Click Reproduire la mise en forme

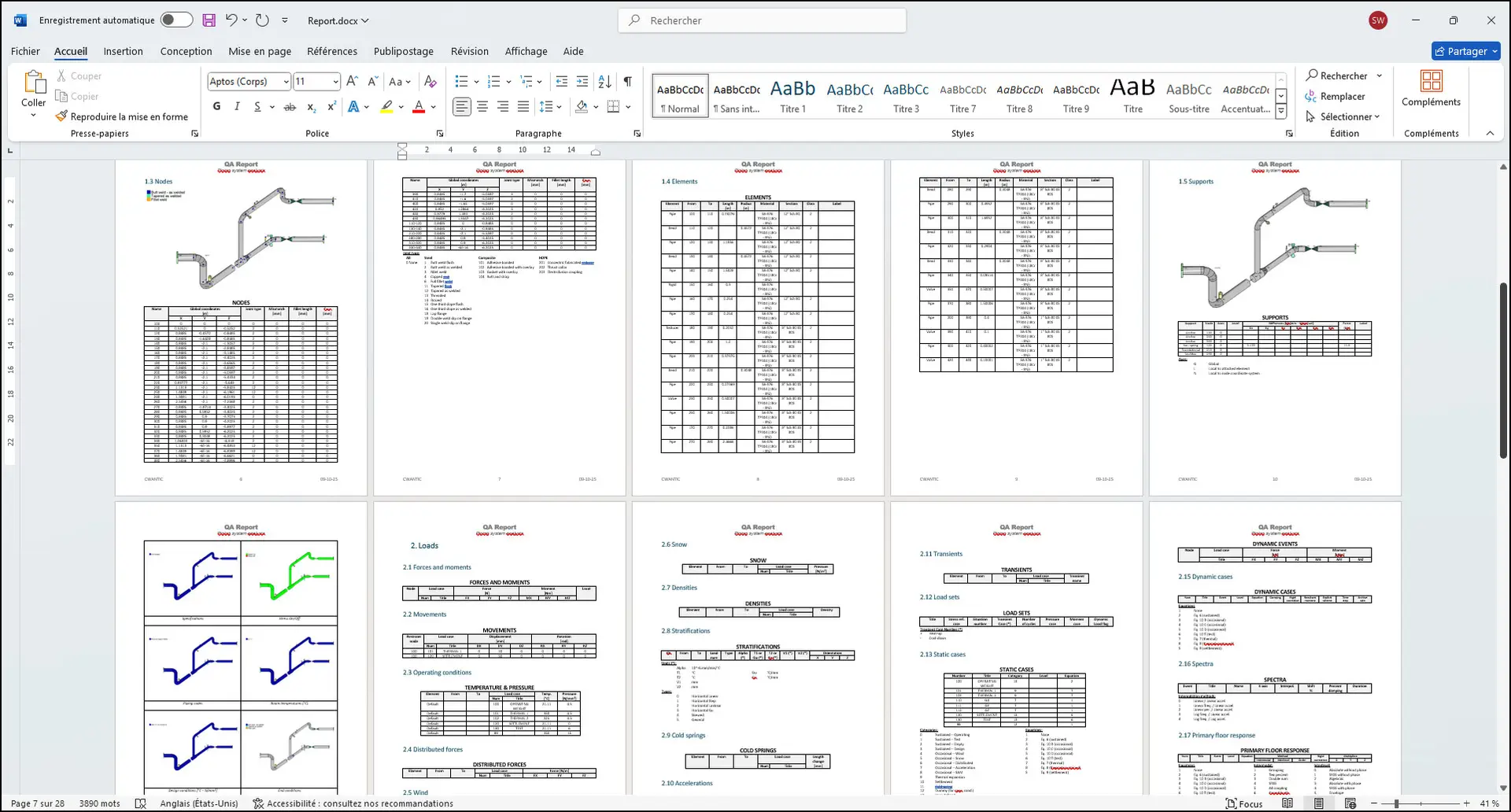tap(122, 116)
